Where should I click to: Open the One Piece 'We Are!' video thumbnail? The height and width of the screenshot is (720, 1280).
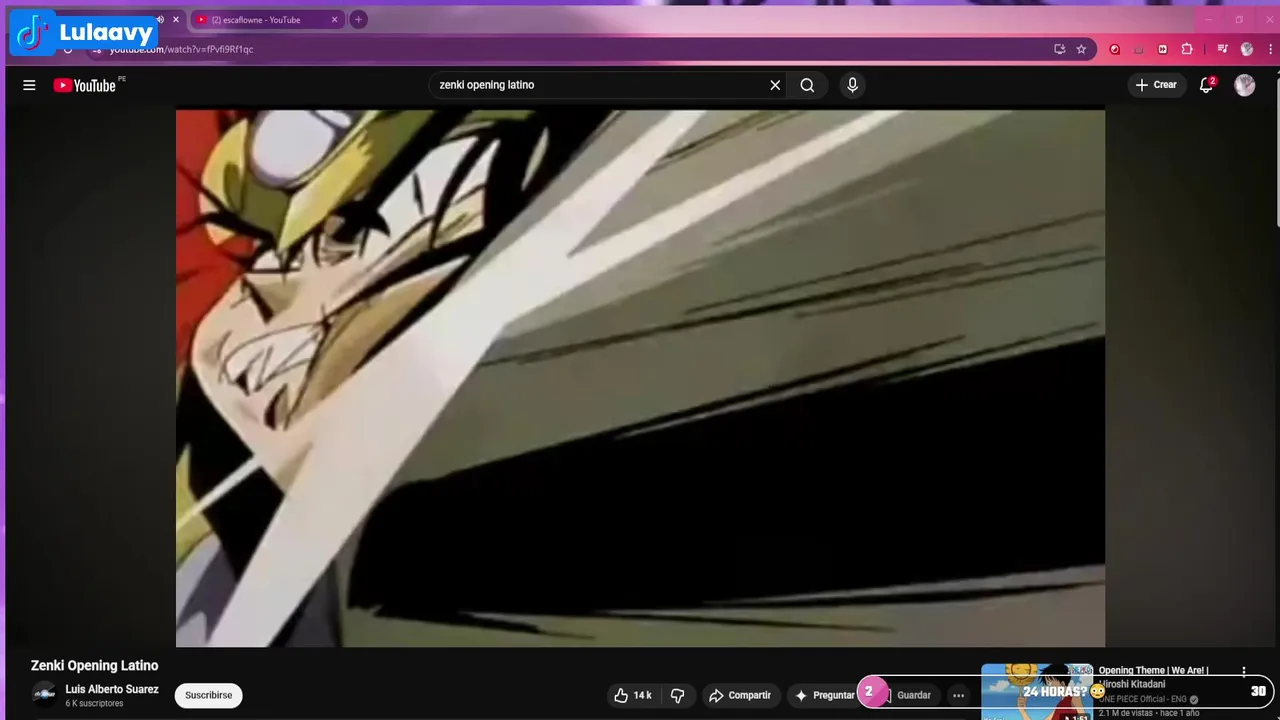coord(1037,692)
